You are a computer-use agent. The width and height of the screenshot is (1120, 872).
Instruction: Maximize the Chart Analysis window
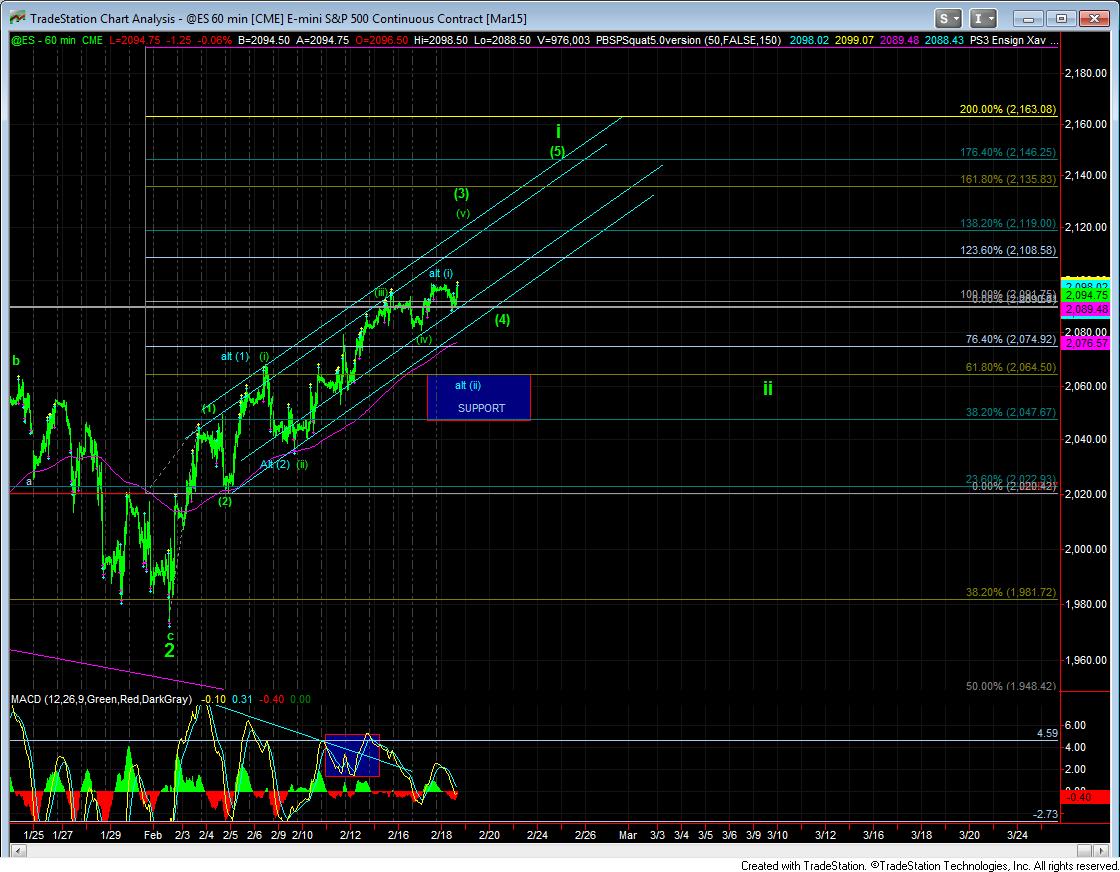click(1061, 19)
